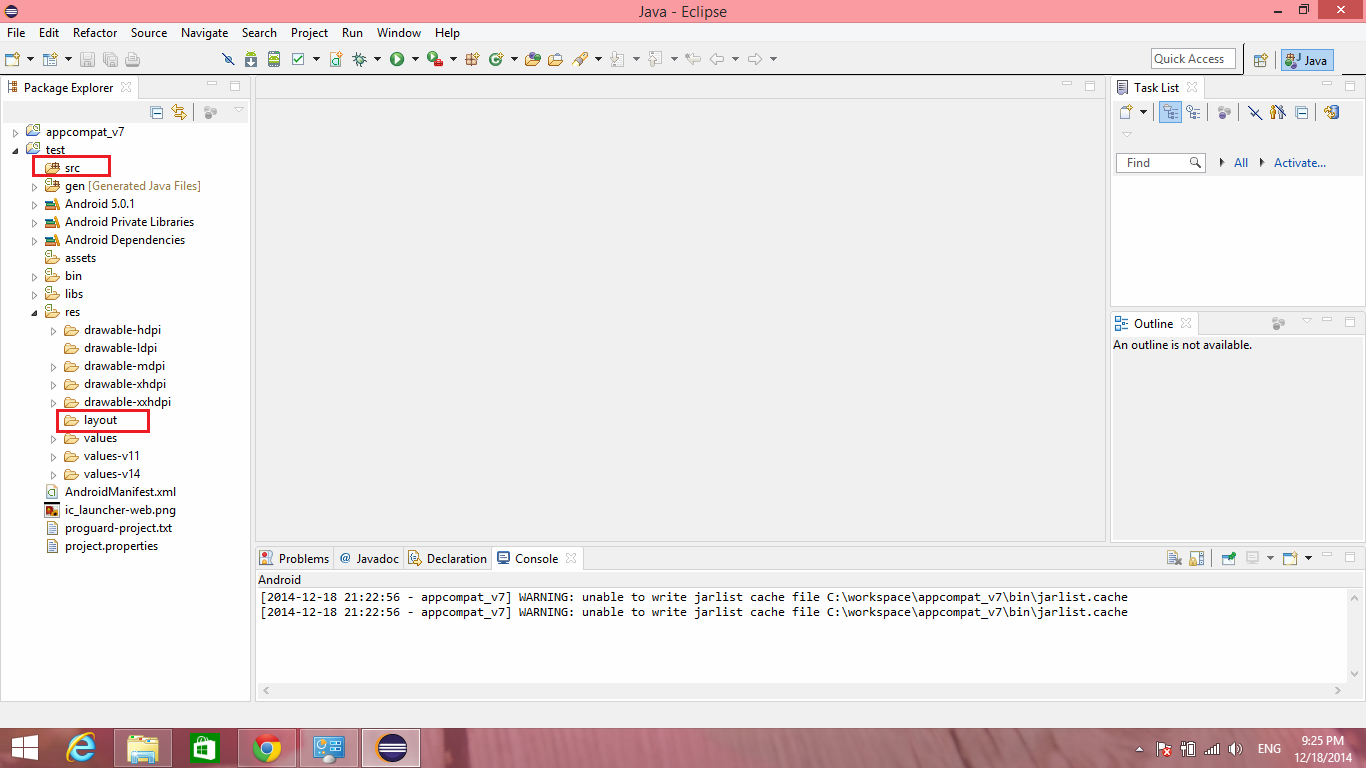Viewport: 1366px width, 768px height.
Task: Click the Run External Tools icon
Action: tap(434, 59)
